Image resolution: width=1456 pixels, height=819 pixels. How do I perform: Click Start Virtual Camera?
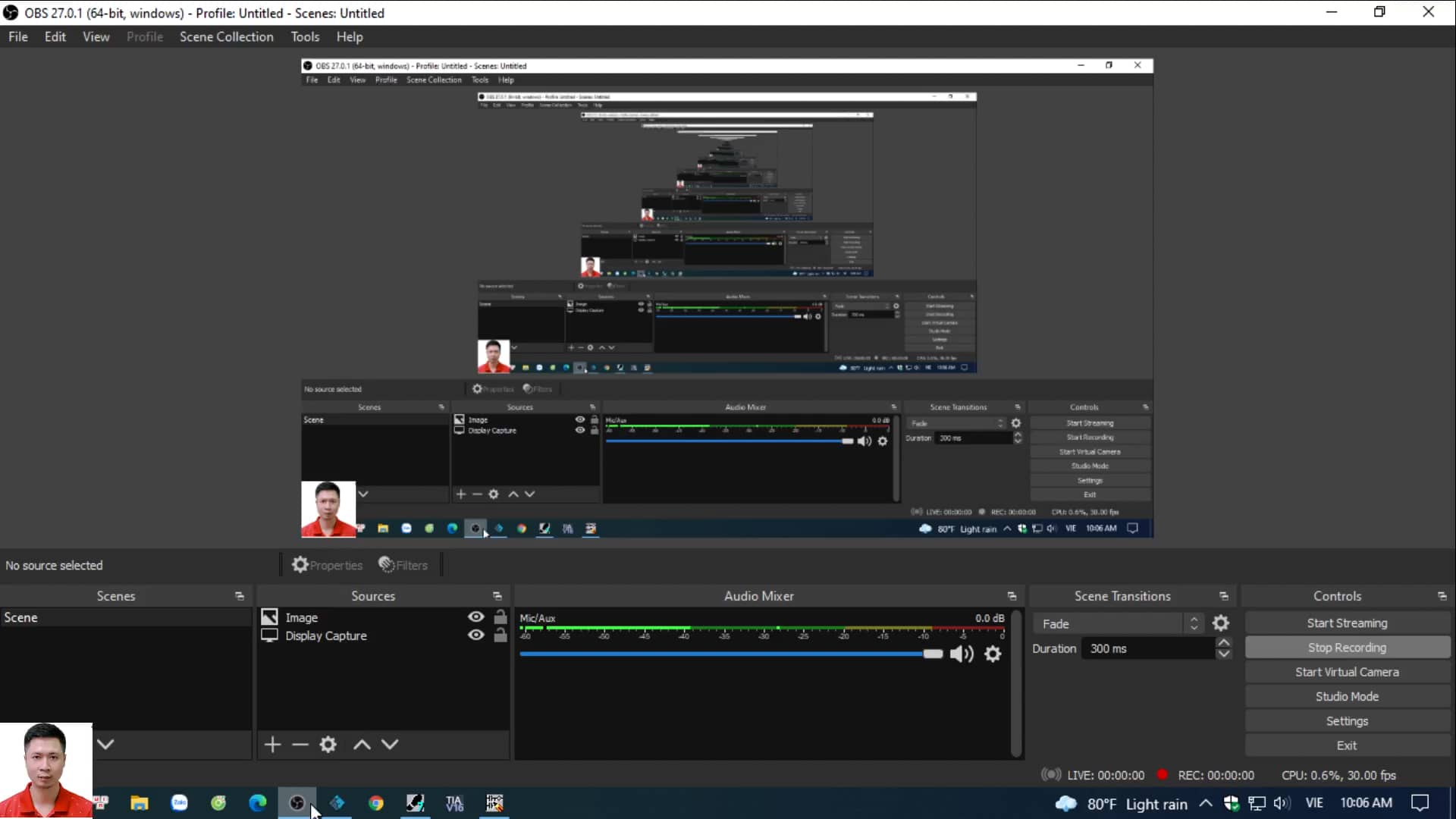[x=1348, y=673]
